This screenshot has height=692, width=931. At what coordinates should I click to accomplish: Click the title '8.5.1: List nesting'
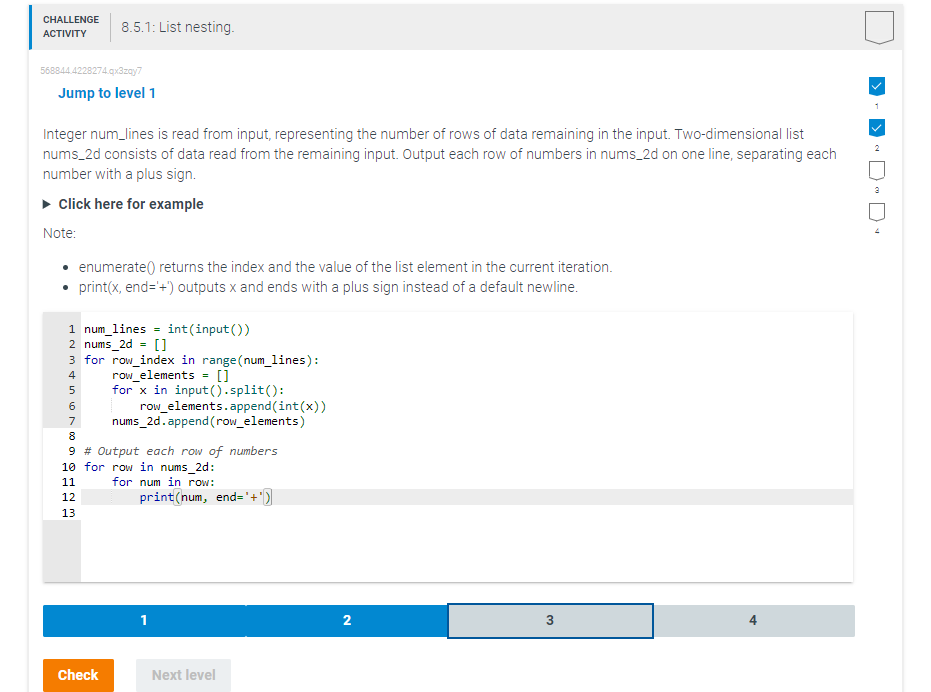click(x=177, y=27)
